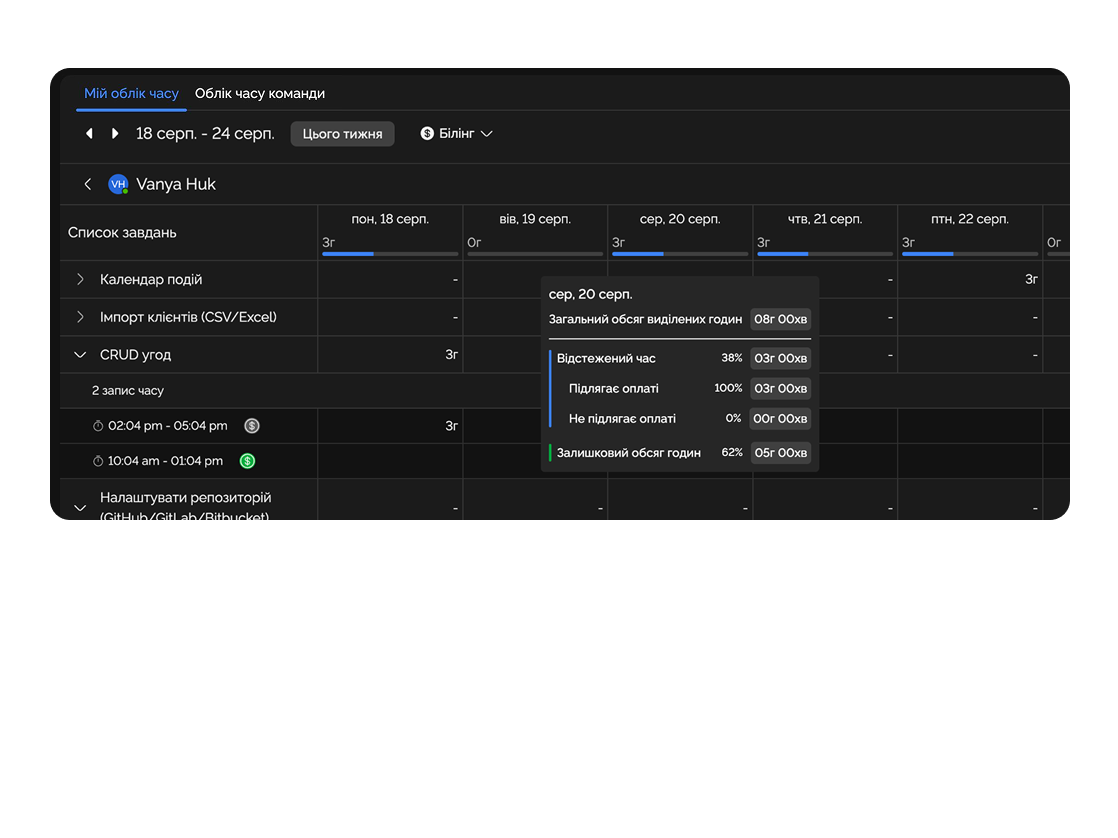Screen dimensions: 1118x838
Task: Go to the previous week arrow
Action: point(89,134)
